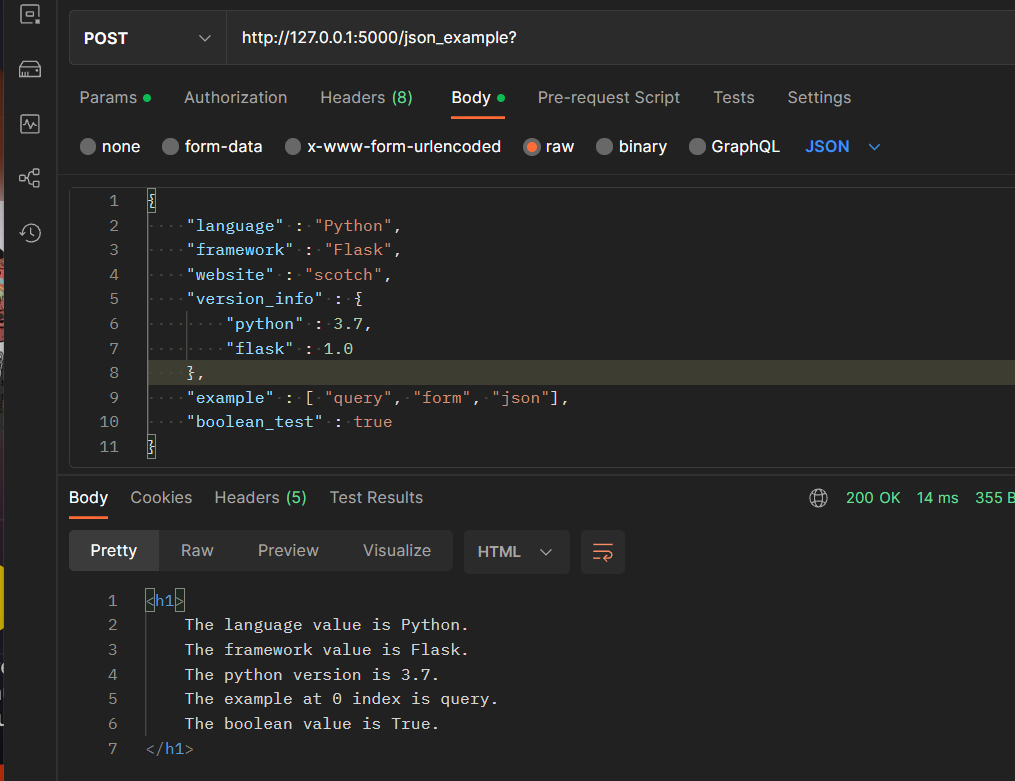1015x781 pixels.
Task: Select the response Body tab
Action: click(89, 498)
